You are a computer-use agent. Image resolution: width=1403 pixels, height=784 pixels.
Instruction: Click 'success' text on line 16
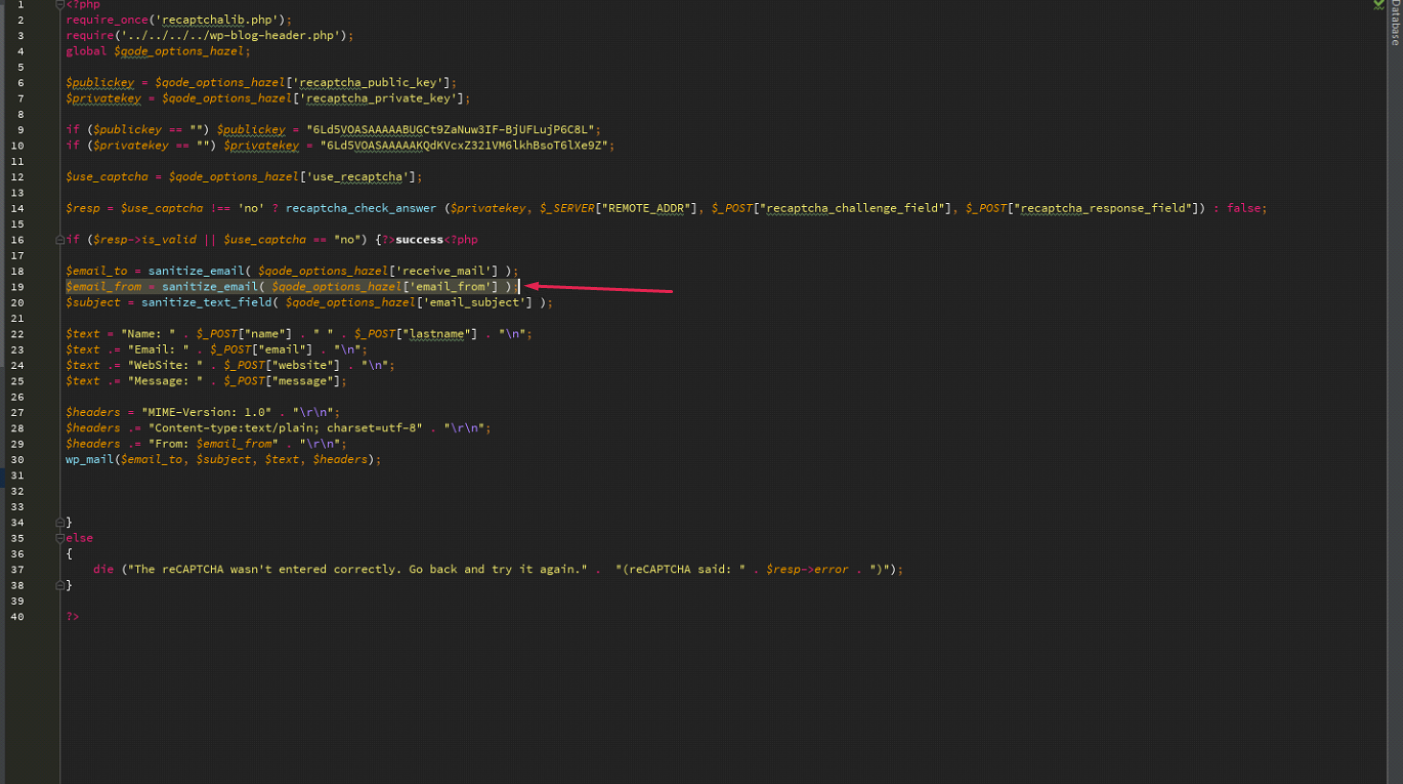coord(419,240)
